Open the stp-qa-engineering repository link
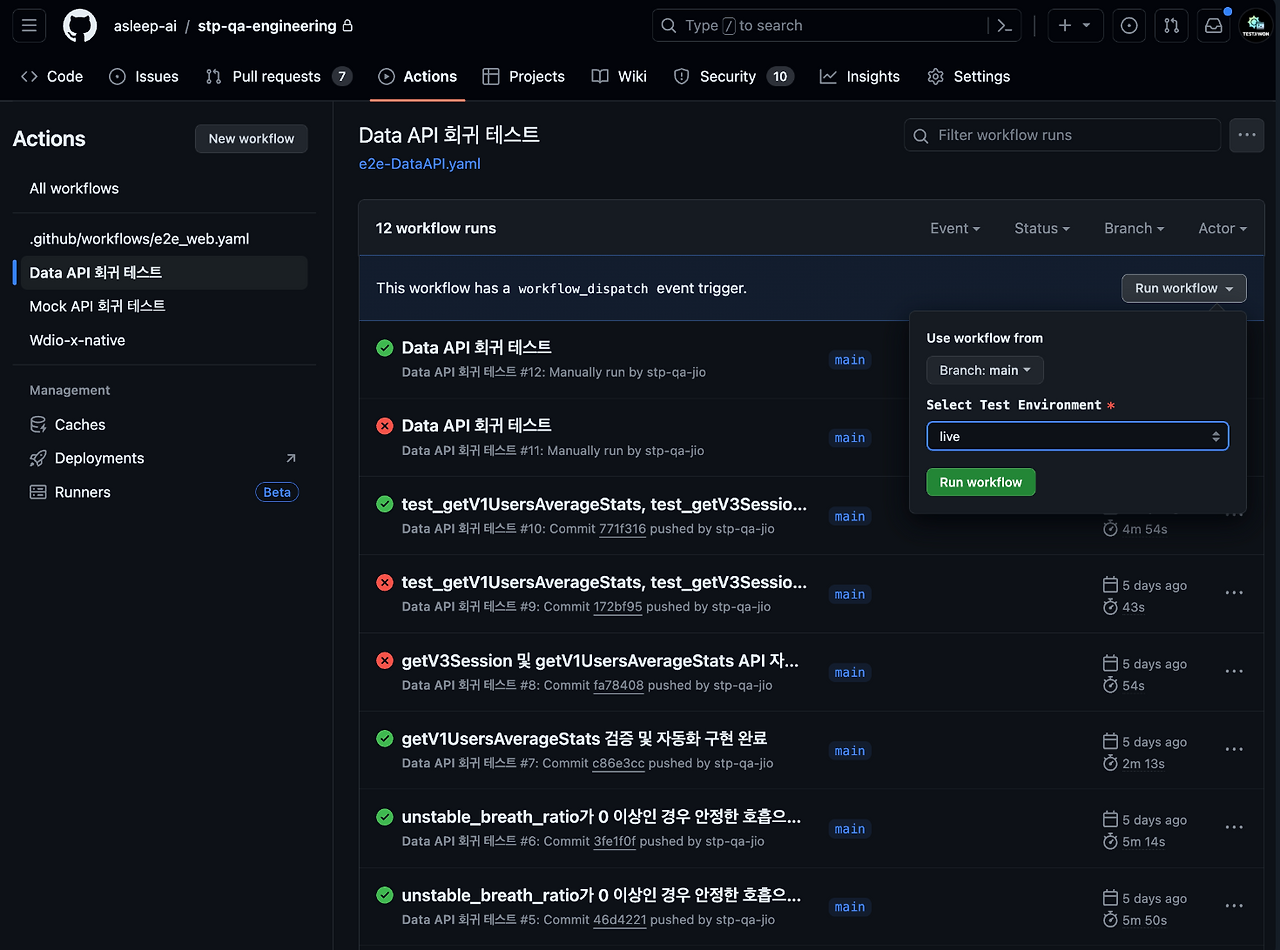Viewport: 1280px width, 950px height. tap(267, 26)
